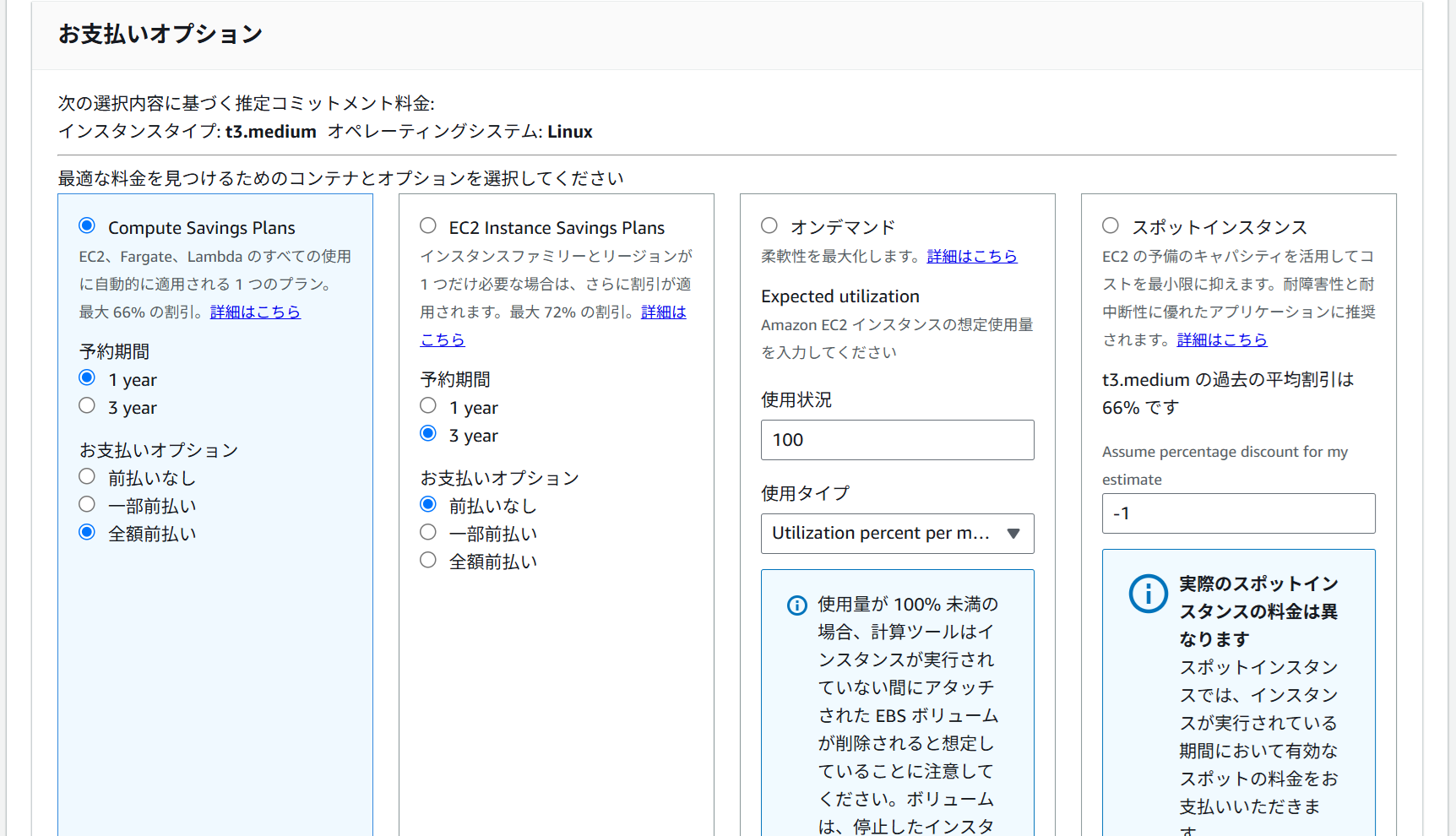Click the 使用状況 input field showing 100
Screen dimensions: 1456x836
point(897,440)
